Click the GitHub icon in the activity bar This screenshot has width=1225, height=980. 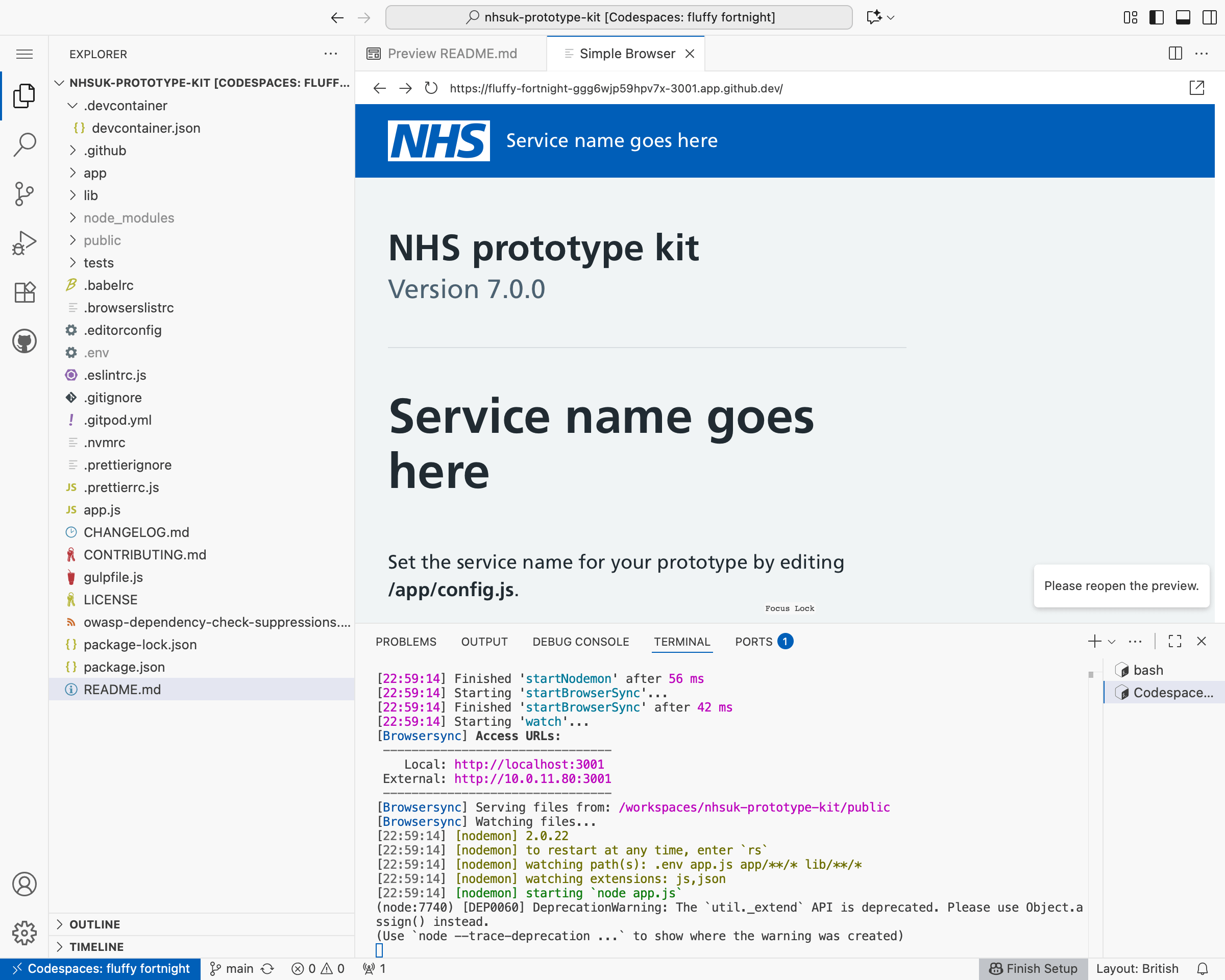point(24,341)
